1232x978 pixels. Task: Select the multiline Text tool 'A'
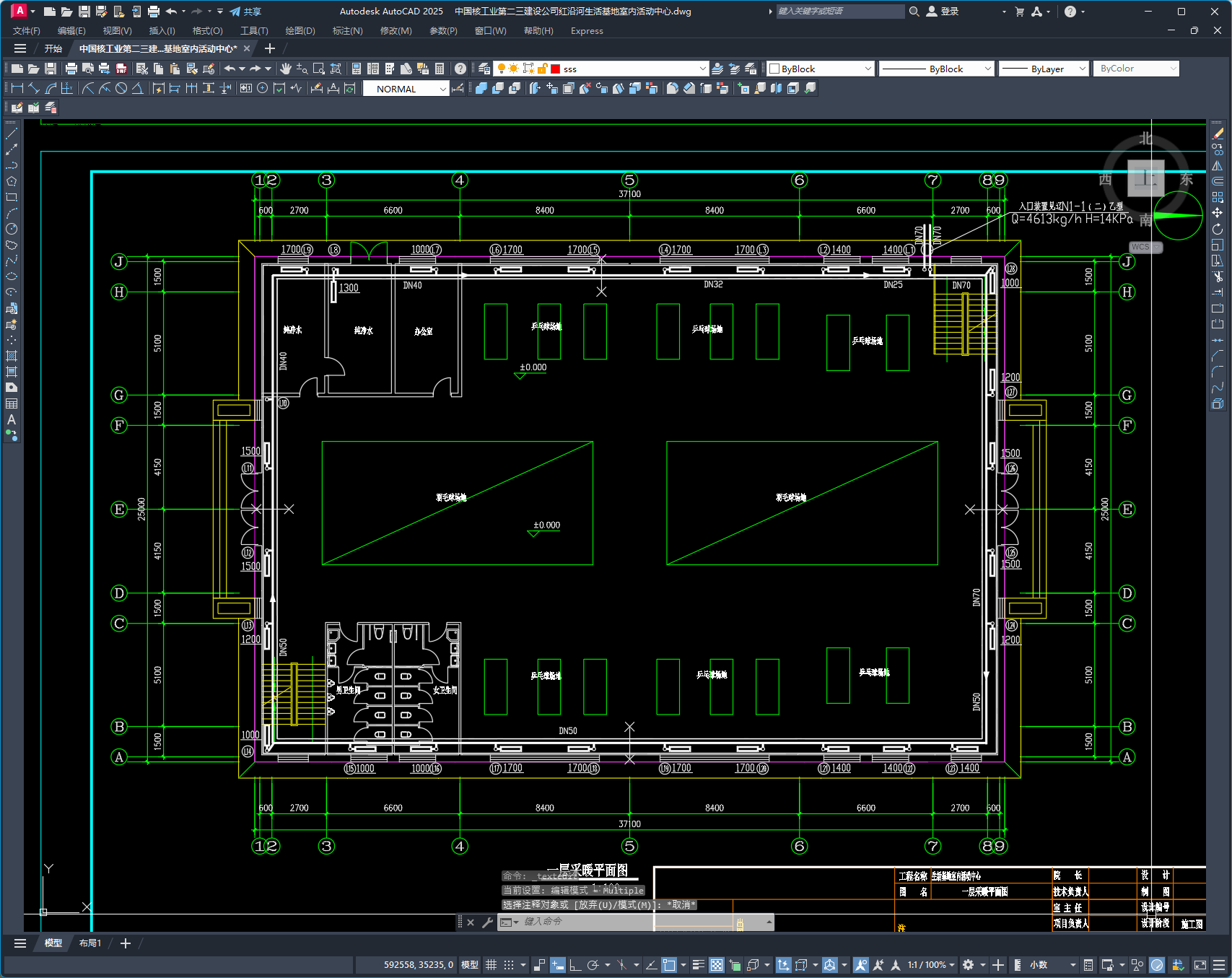(x=12, y=419)
